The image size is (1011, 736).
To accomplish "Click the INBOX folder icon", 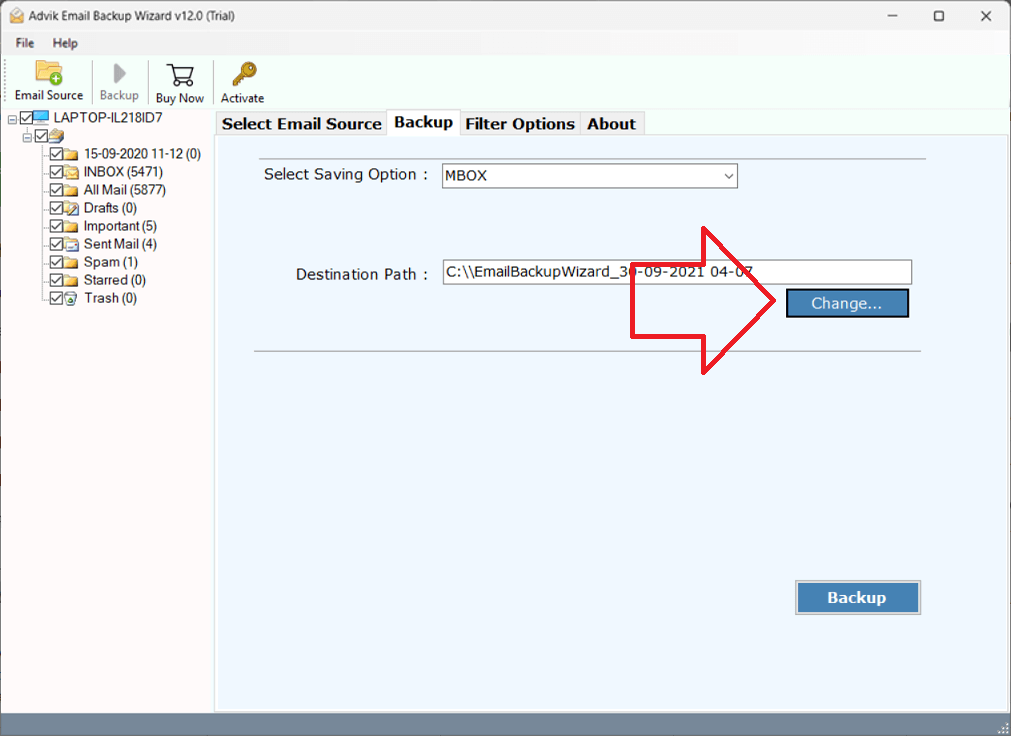I will [x=71, y=172].
